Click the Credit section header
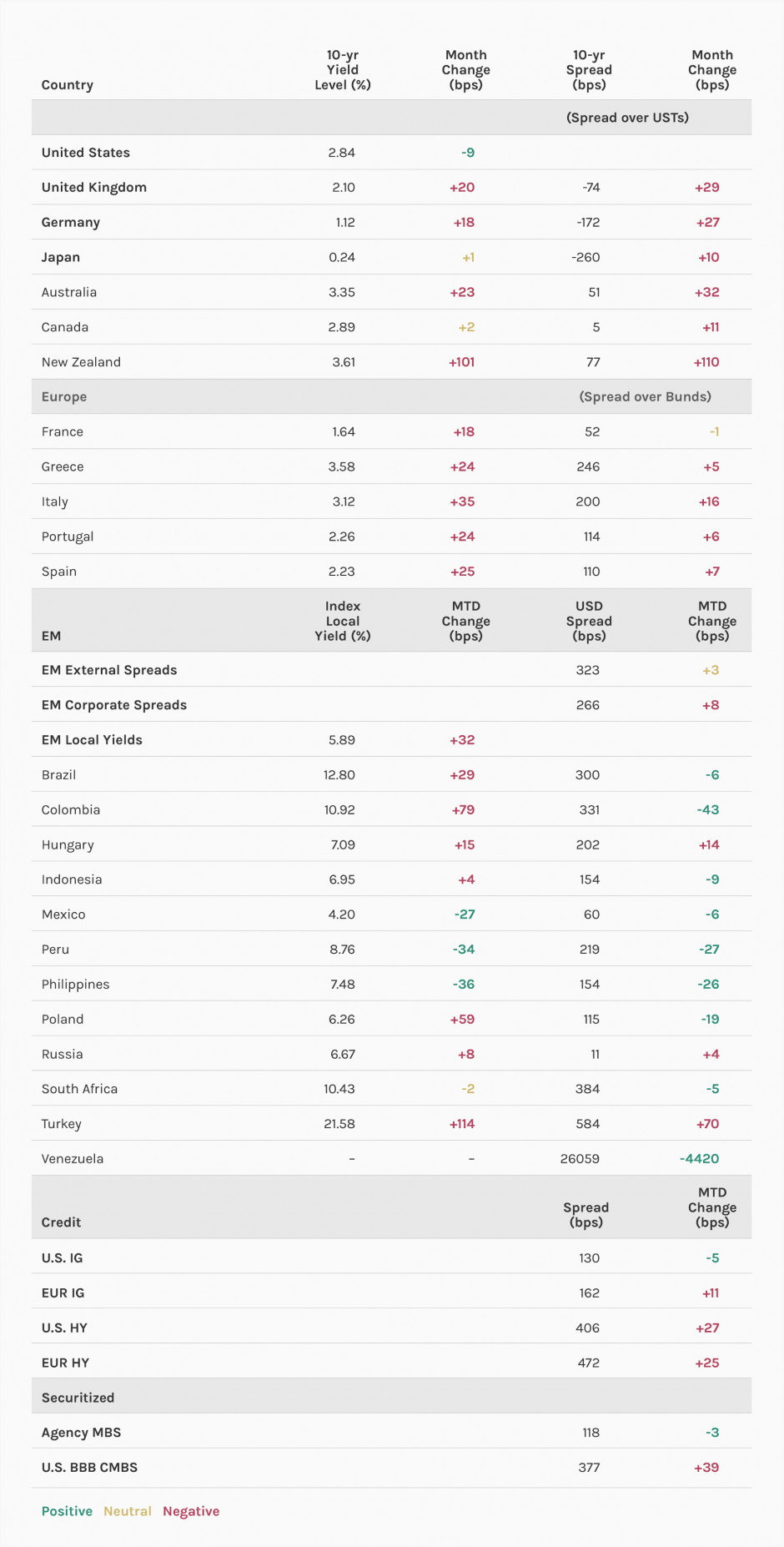Image resolution: width=784 pixels, height=1547 pixels. tap(61, 1222)
